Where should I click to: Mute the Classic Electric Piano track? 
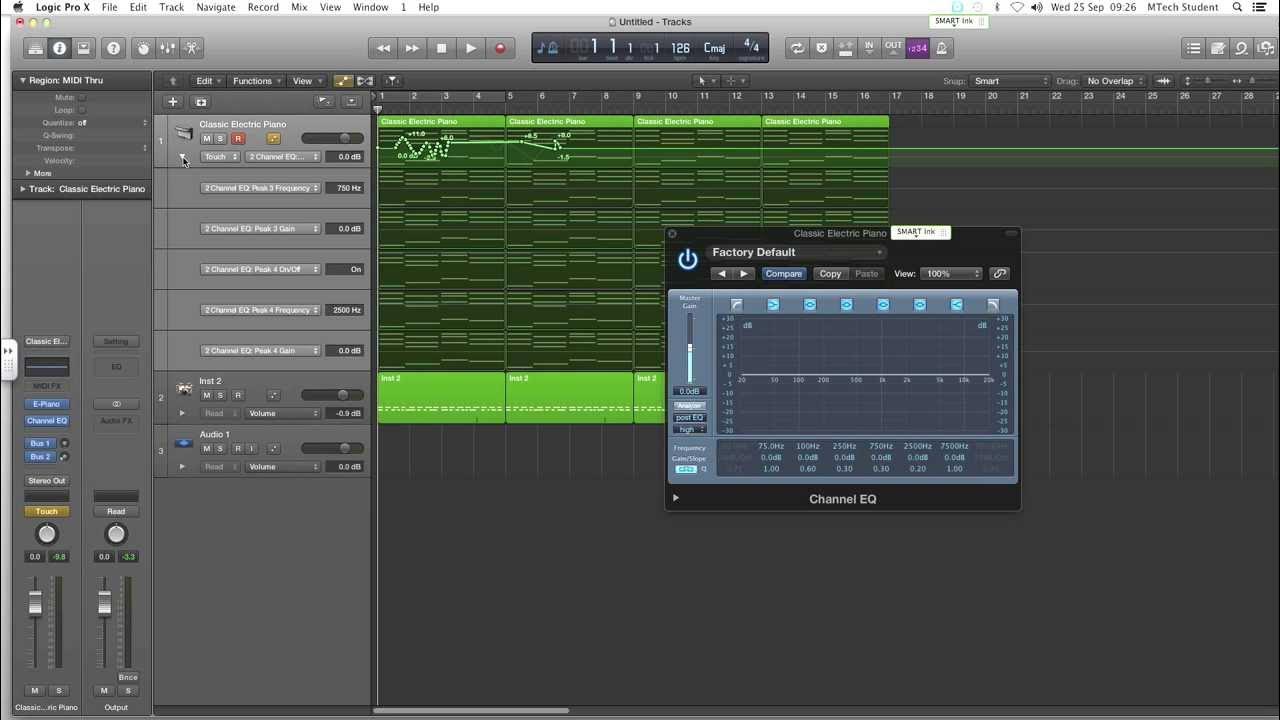(206, 139)
